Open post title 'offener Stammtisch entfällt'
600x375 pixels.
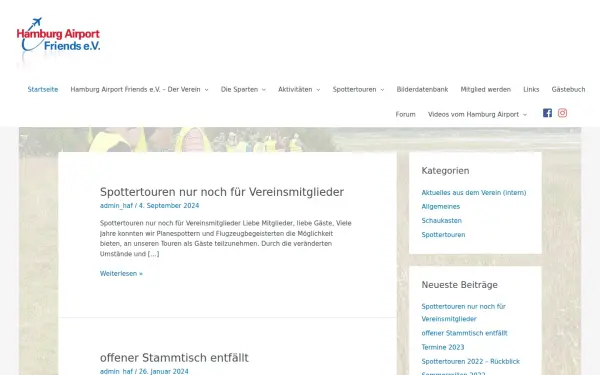(174, 358)
